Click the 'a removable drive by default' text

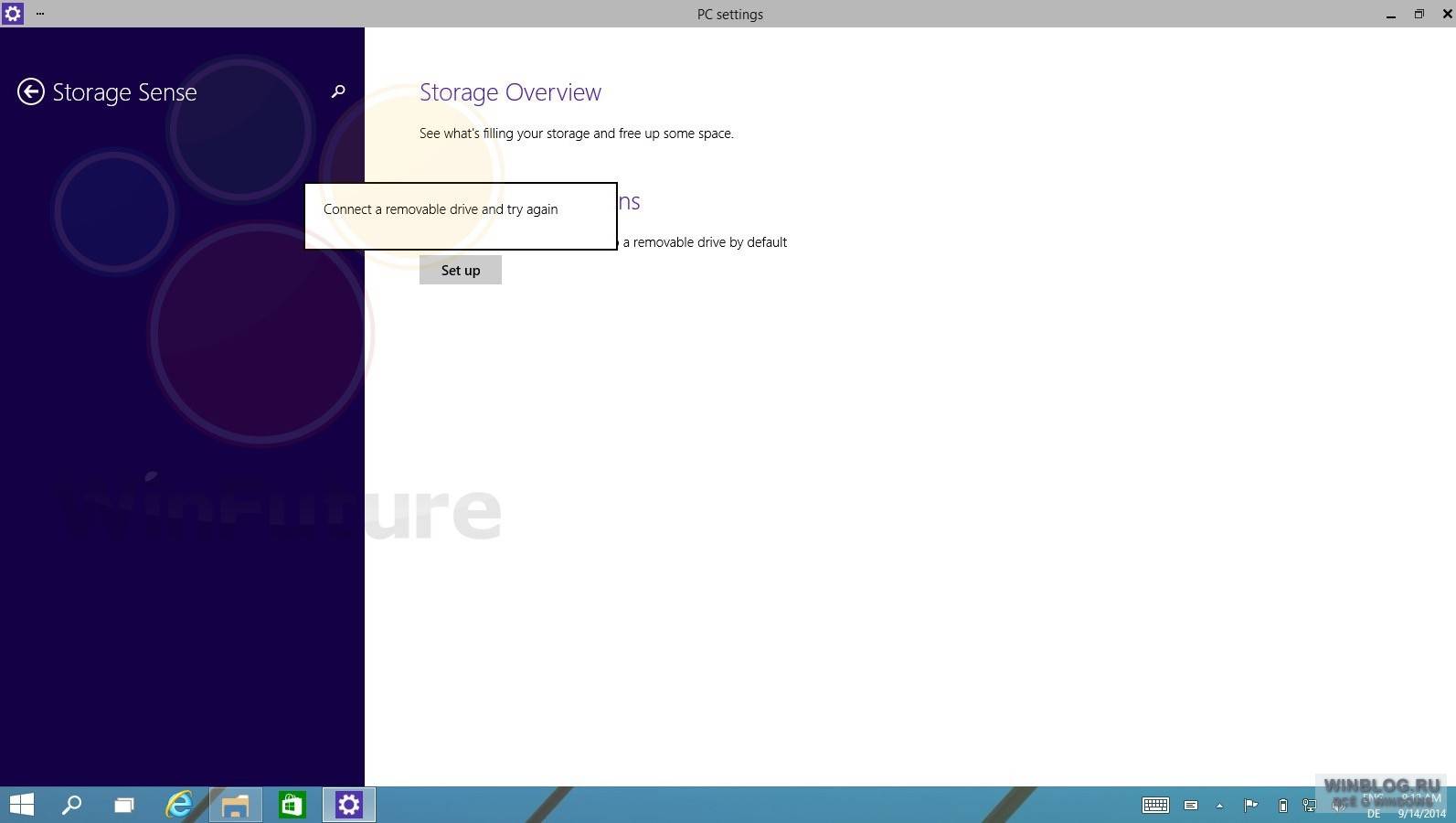point(705,242)
